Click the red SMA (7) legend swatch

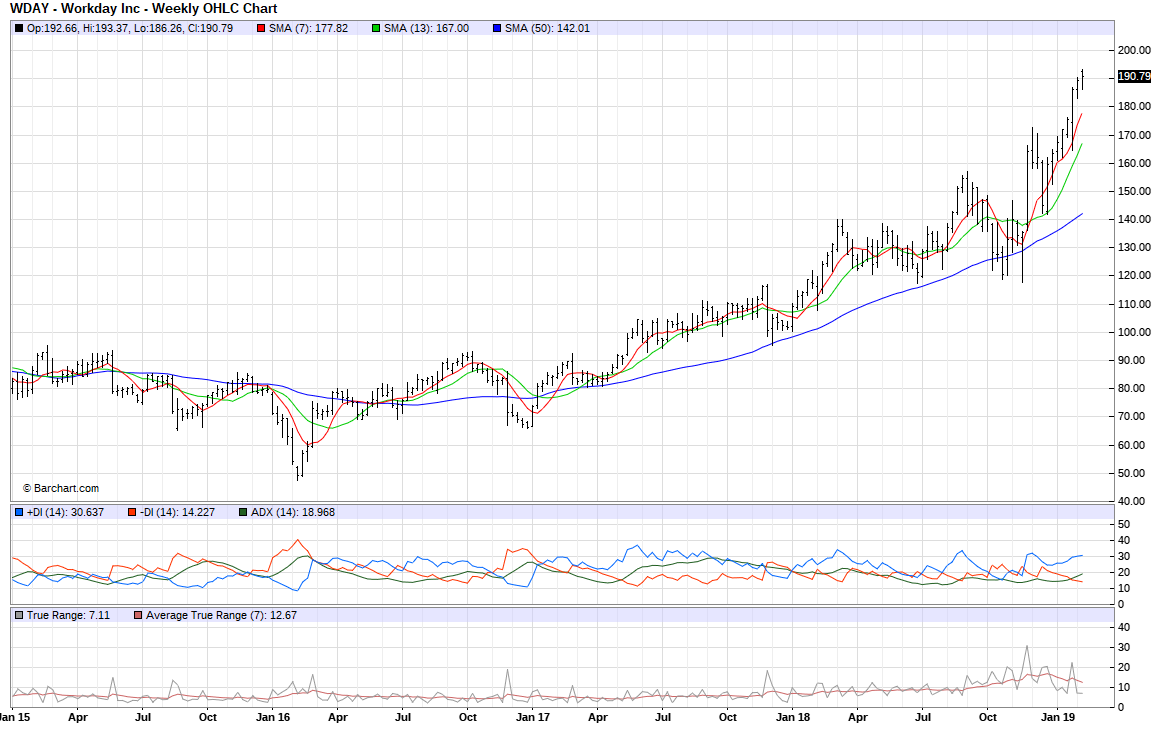coord(261,29)
